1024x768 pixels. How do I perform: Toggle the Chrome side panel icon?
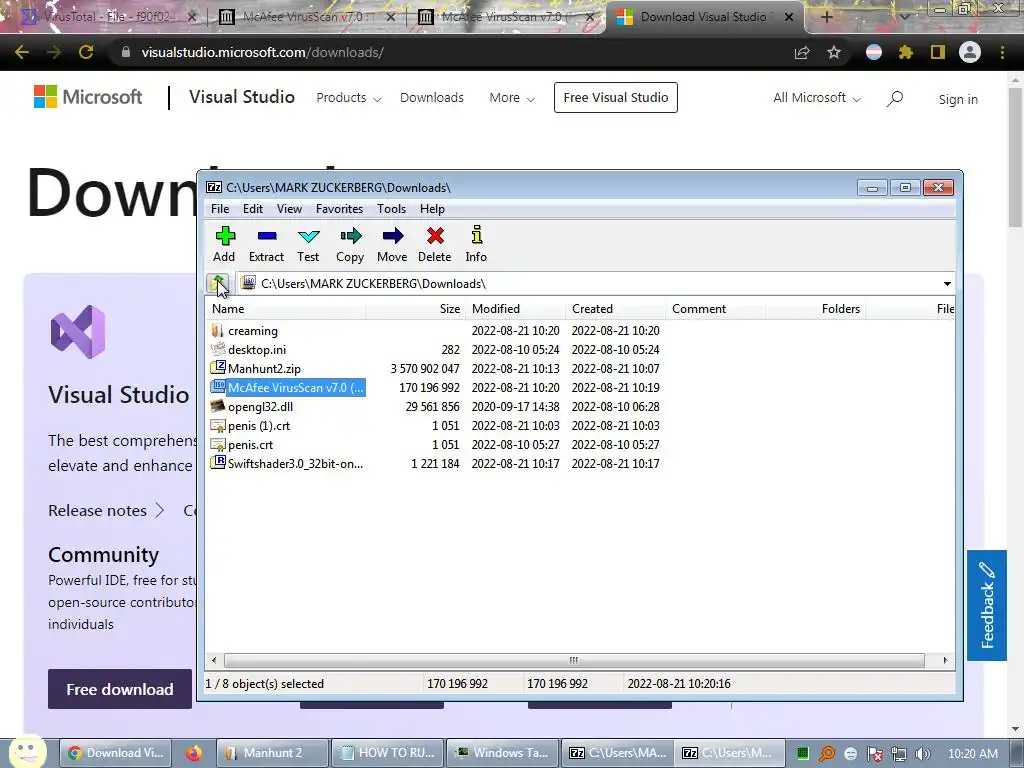click(x=938, y=52)
